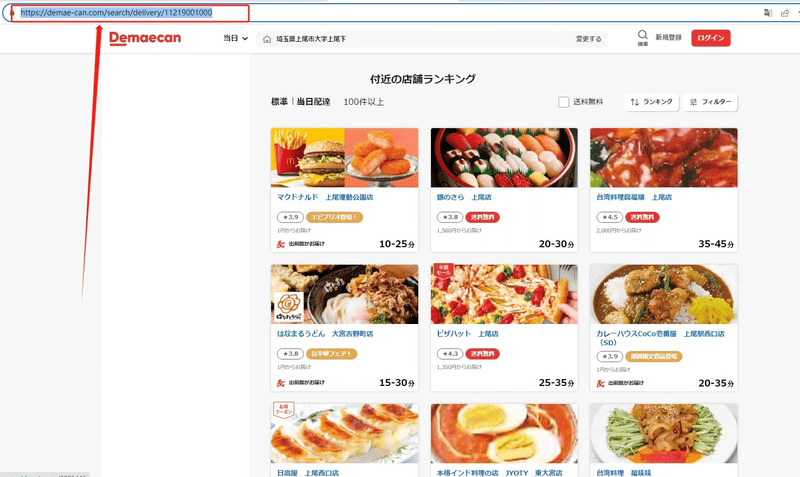
Task: Open the 銀のさら sushi platter photo
Action: coord(504,158)
